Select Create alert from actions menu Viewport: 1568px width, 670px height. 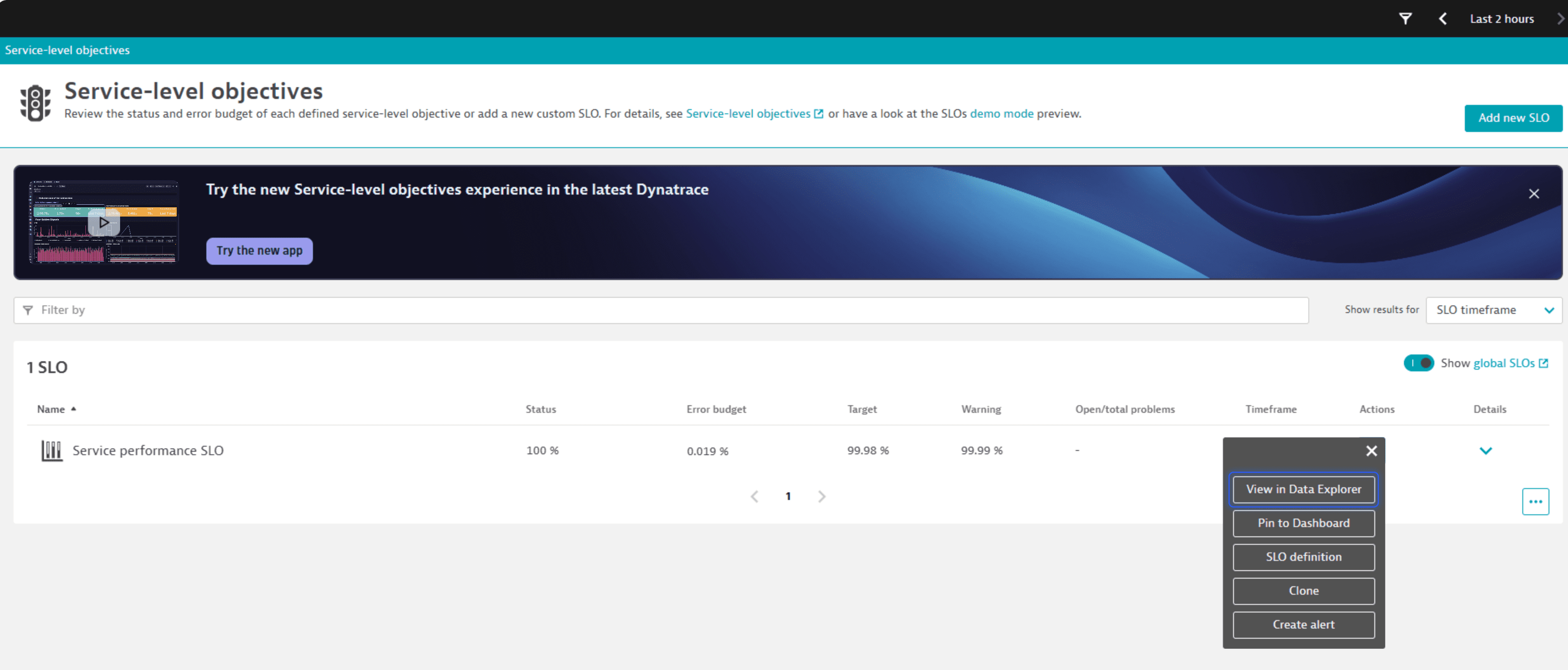tap(1303, 625)
